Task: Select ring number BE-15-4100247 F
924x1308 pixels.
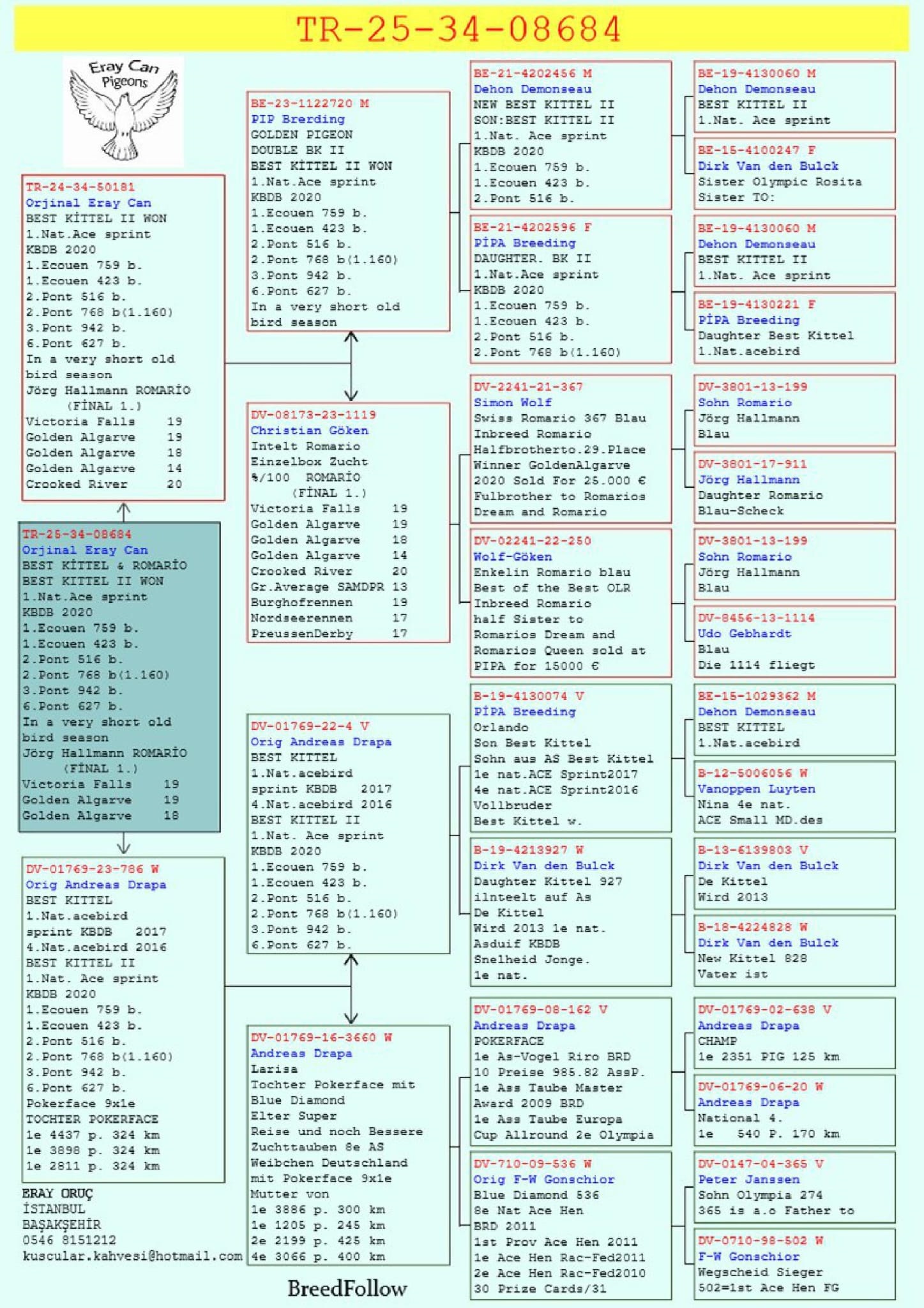Action: pos(757,150)
